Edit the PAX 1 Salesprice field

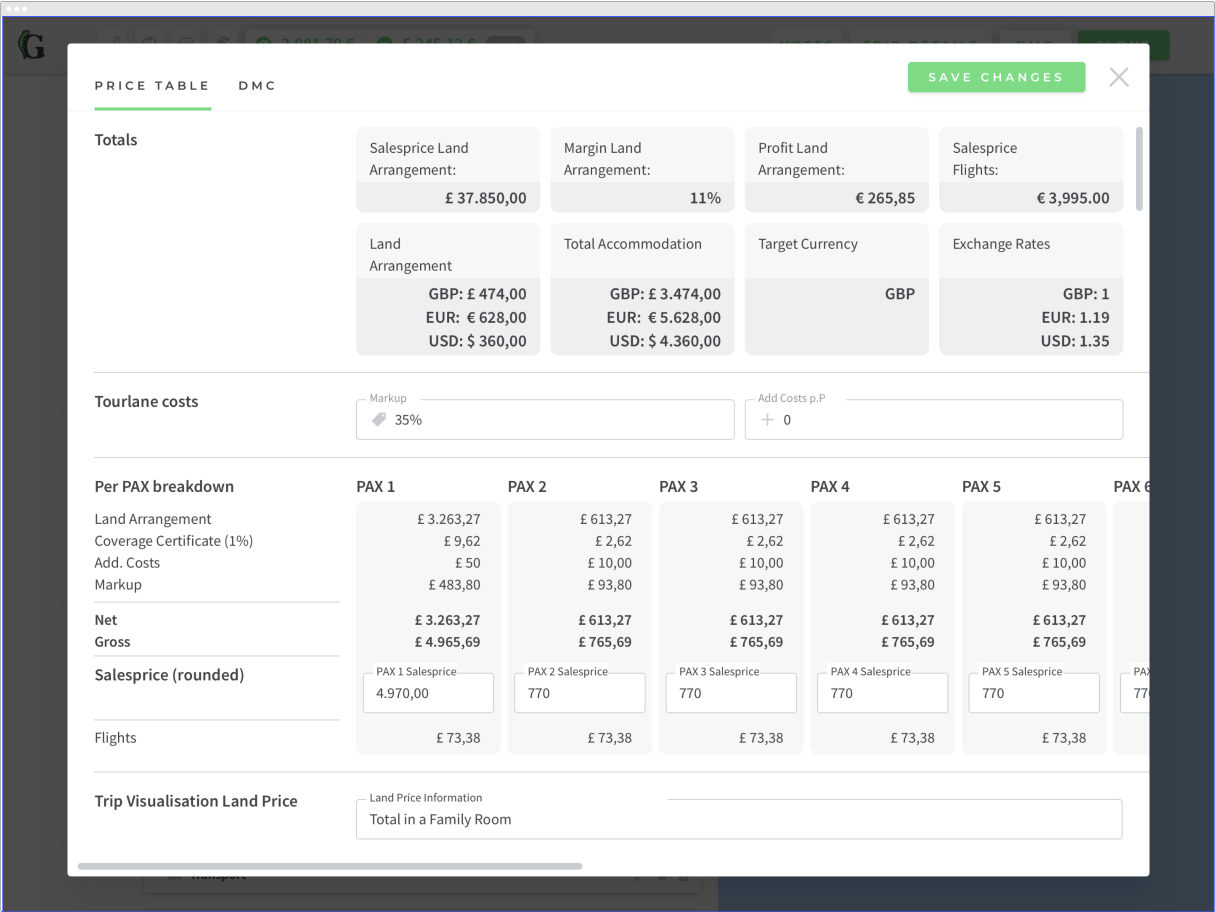tap(428, 693)
